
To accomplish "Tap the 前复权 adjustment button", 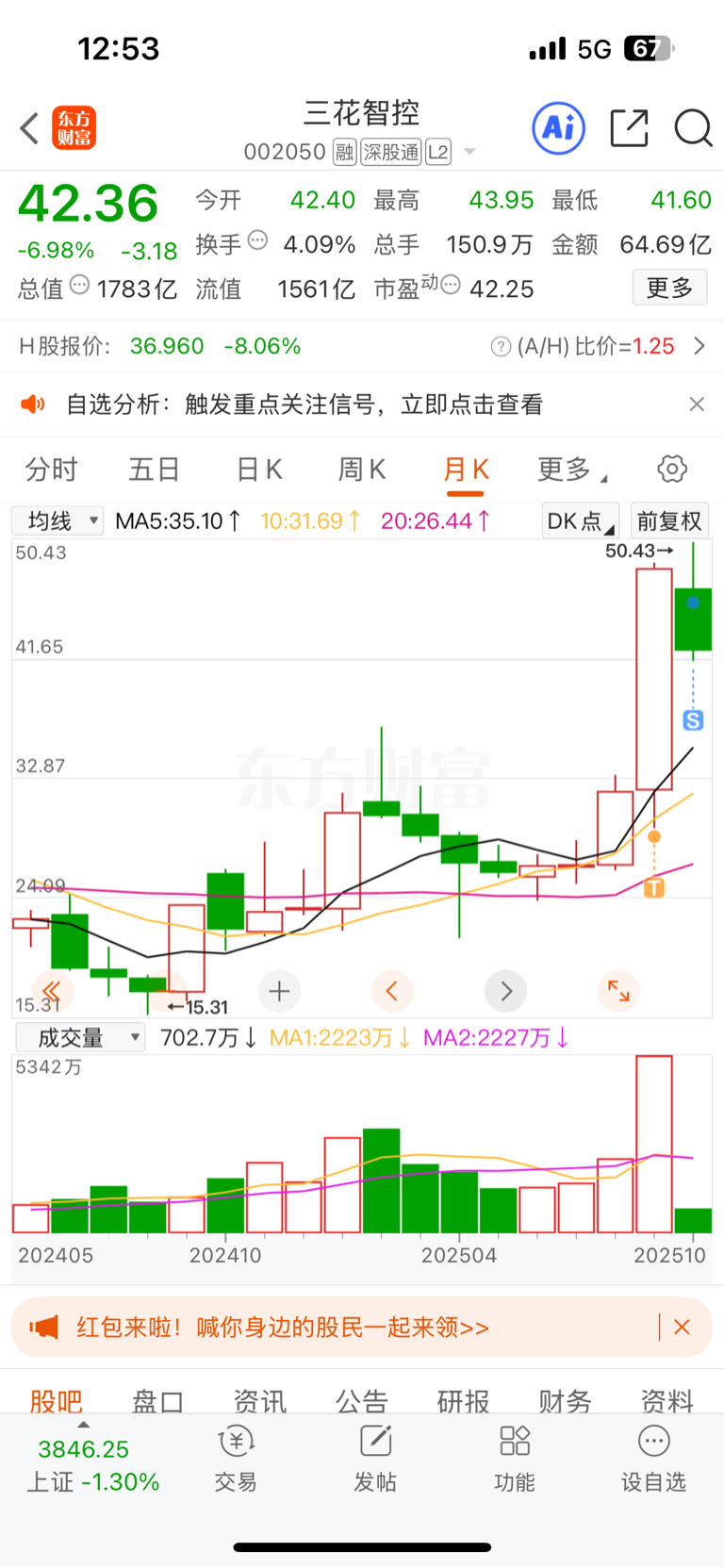I will pos(669,520).
